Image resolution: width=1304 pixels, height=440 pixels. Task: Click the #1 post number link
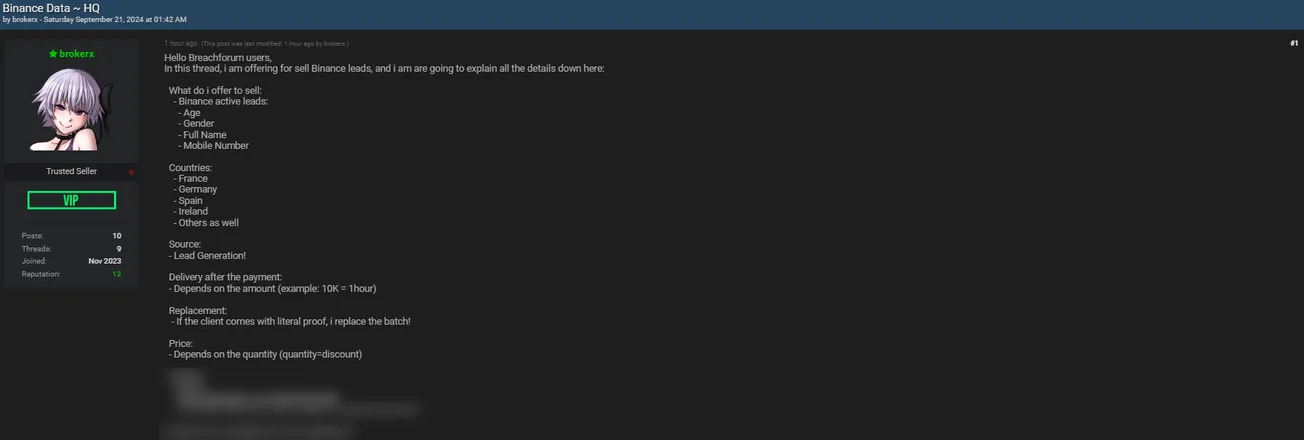[1294, 43]
